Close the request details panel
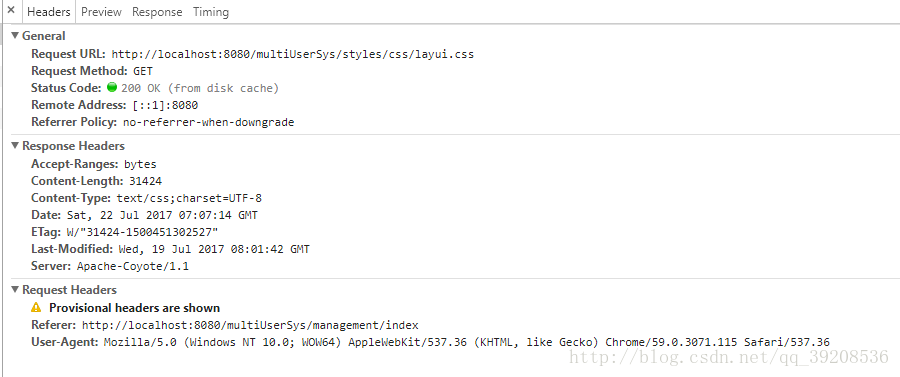The height and width of the screenshot is (377, 900). point(10,11)
